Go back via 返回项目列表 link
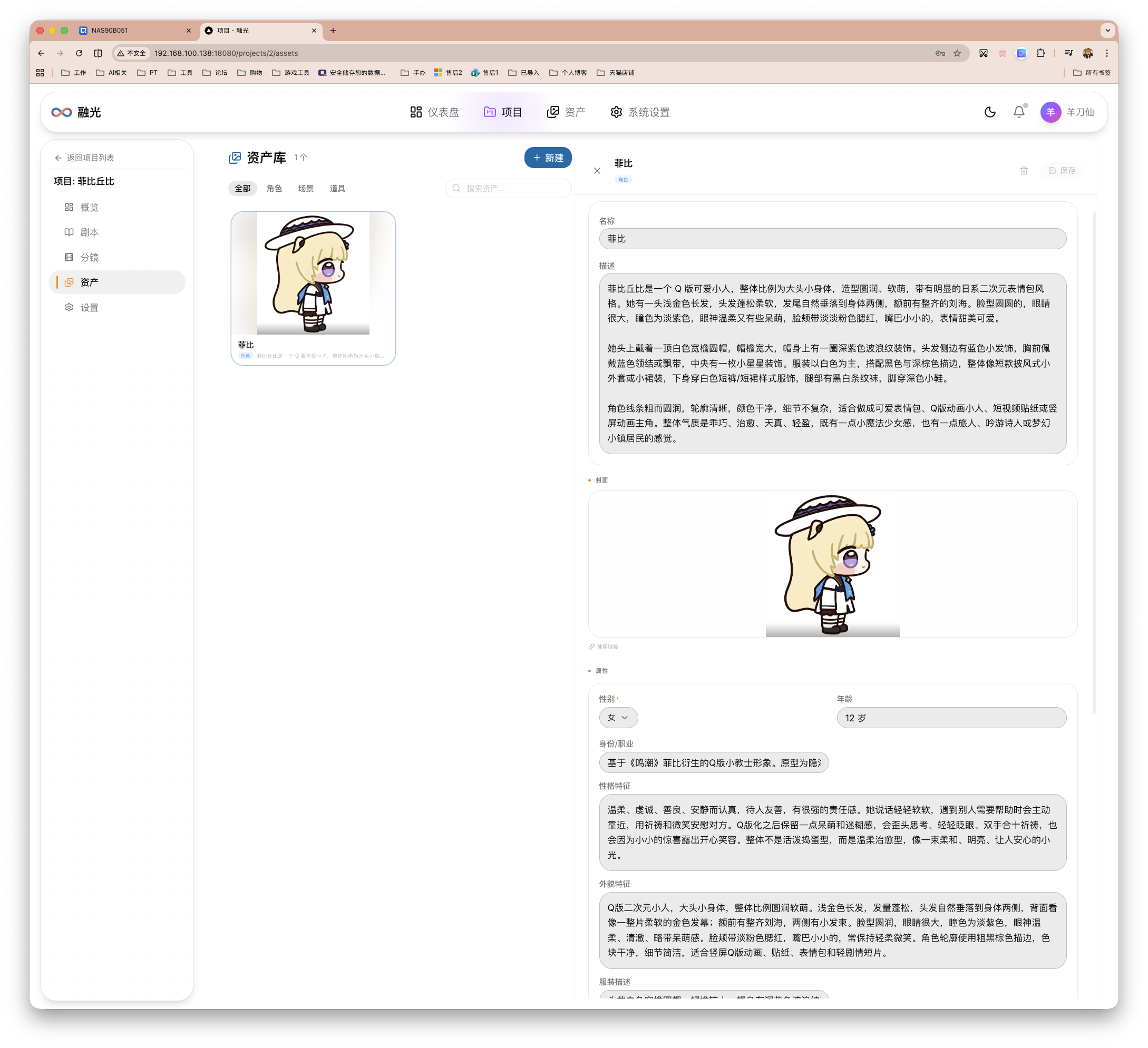The image size is (1148, 1048). (x=84, y=158)
